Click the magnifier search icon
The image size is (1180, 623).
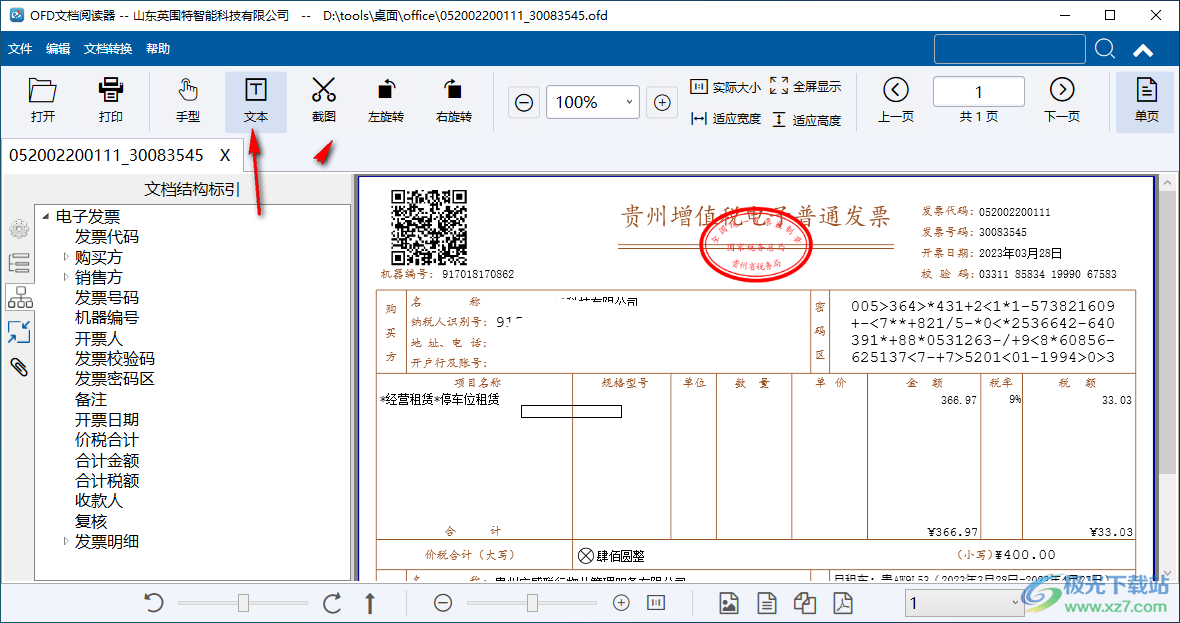1105,49
